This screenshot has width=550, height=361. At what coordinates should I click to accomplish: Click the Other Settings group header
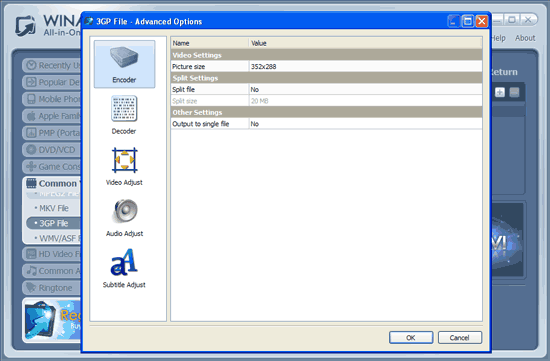tap(327, 112)
